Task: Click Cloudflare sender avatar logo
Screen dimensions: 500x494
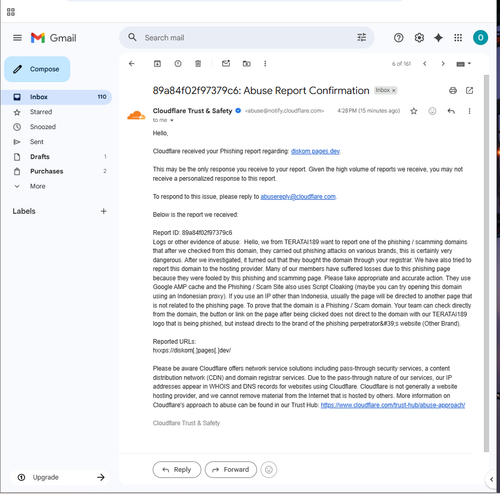Action: (x=136, y=115)
